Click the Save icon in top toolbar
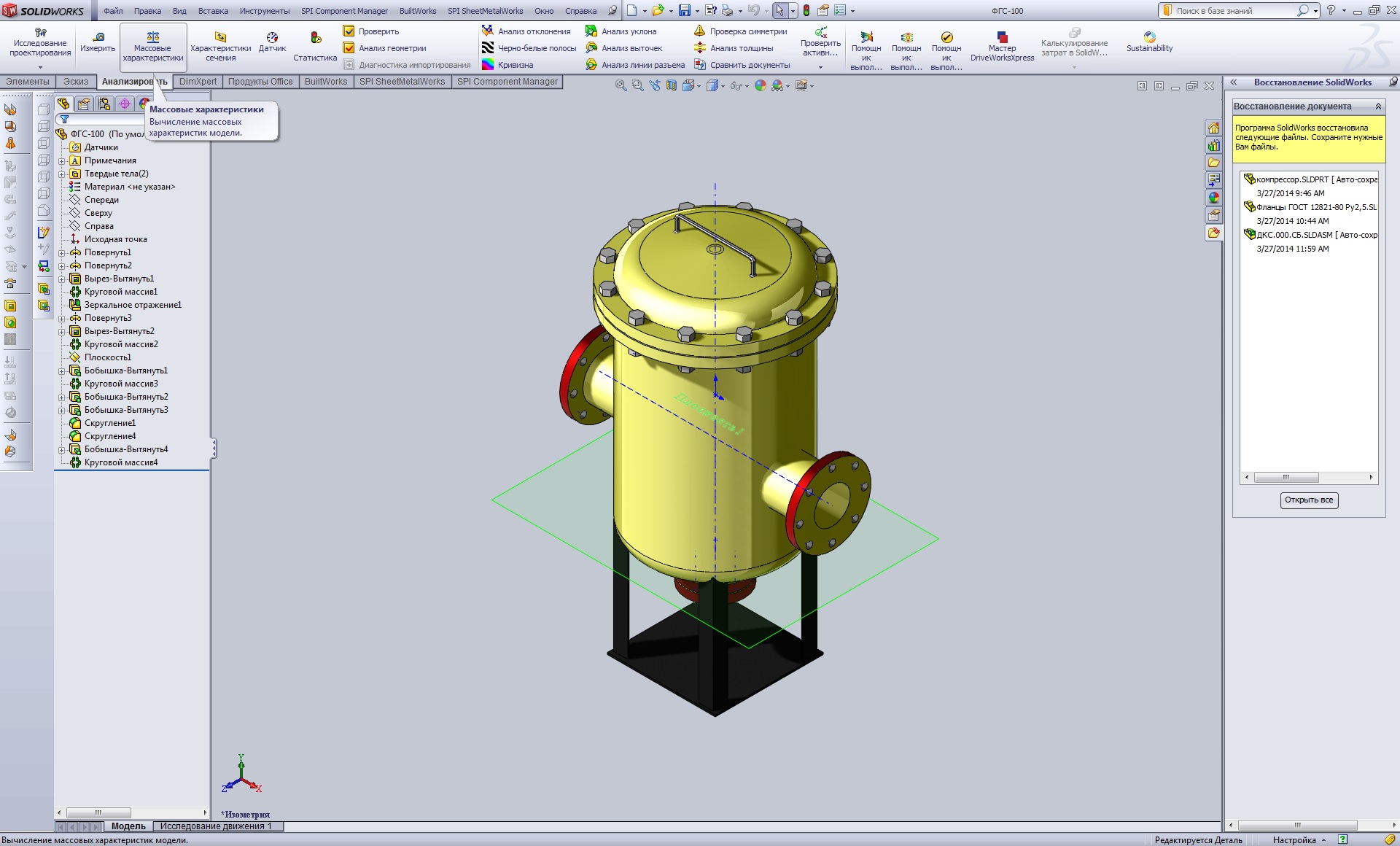The height and width of the screenshot is (846, 1400). [685, 10]
